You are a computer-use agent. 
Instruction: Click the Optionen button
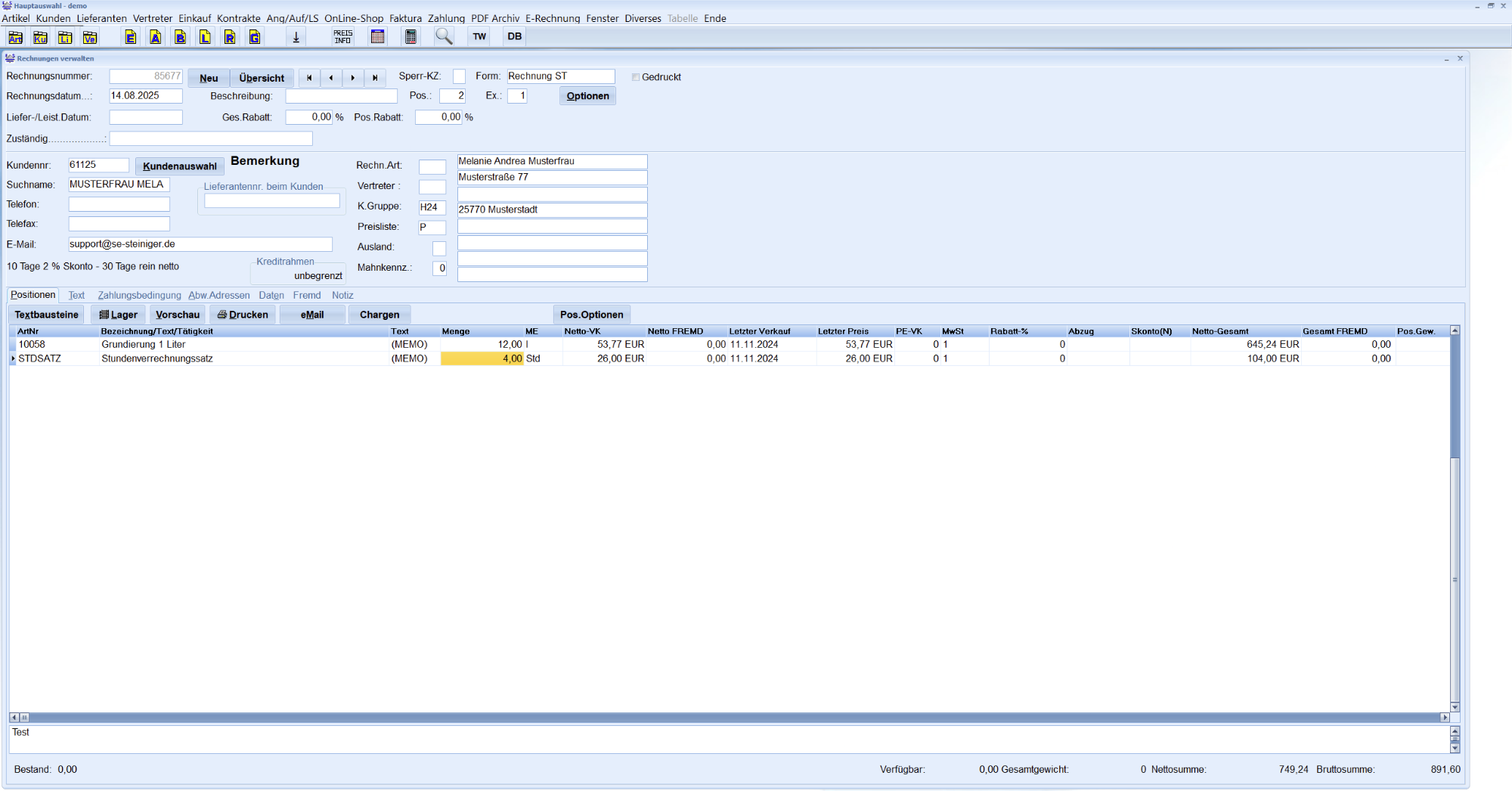[x=587, y=96]
